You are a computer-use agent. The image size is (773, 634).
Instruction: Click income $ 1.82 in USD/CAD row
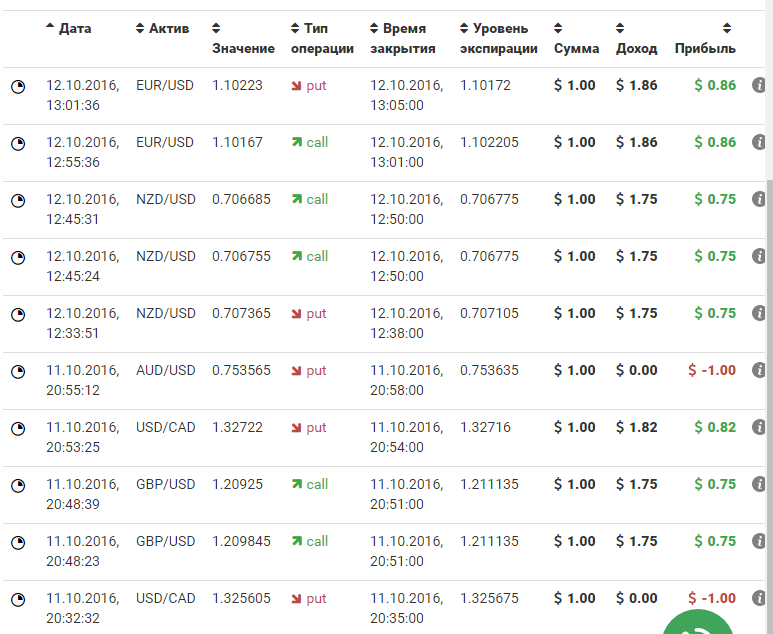(636, 427)
